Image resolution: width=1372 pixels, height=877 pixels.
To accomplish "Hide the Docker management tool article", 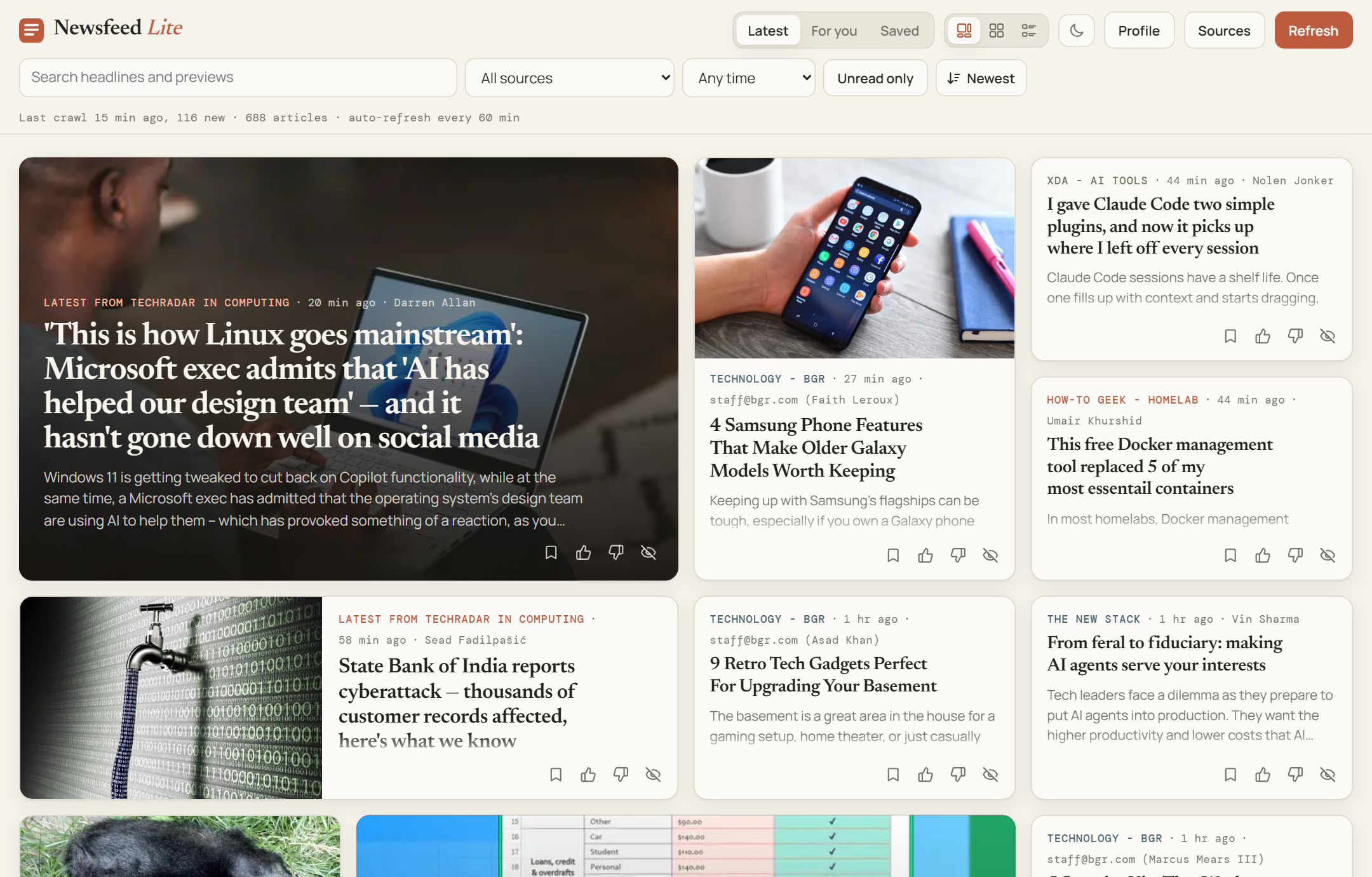I will pos(1328,556).
